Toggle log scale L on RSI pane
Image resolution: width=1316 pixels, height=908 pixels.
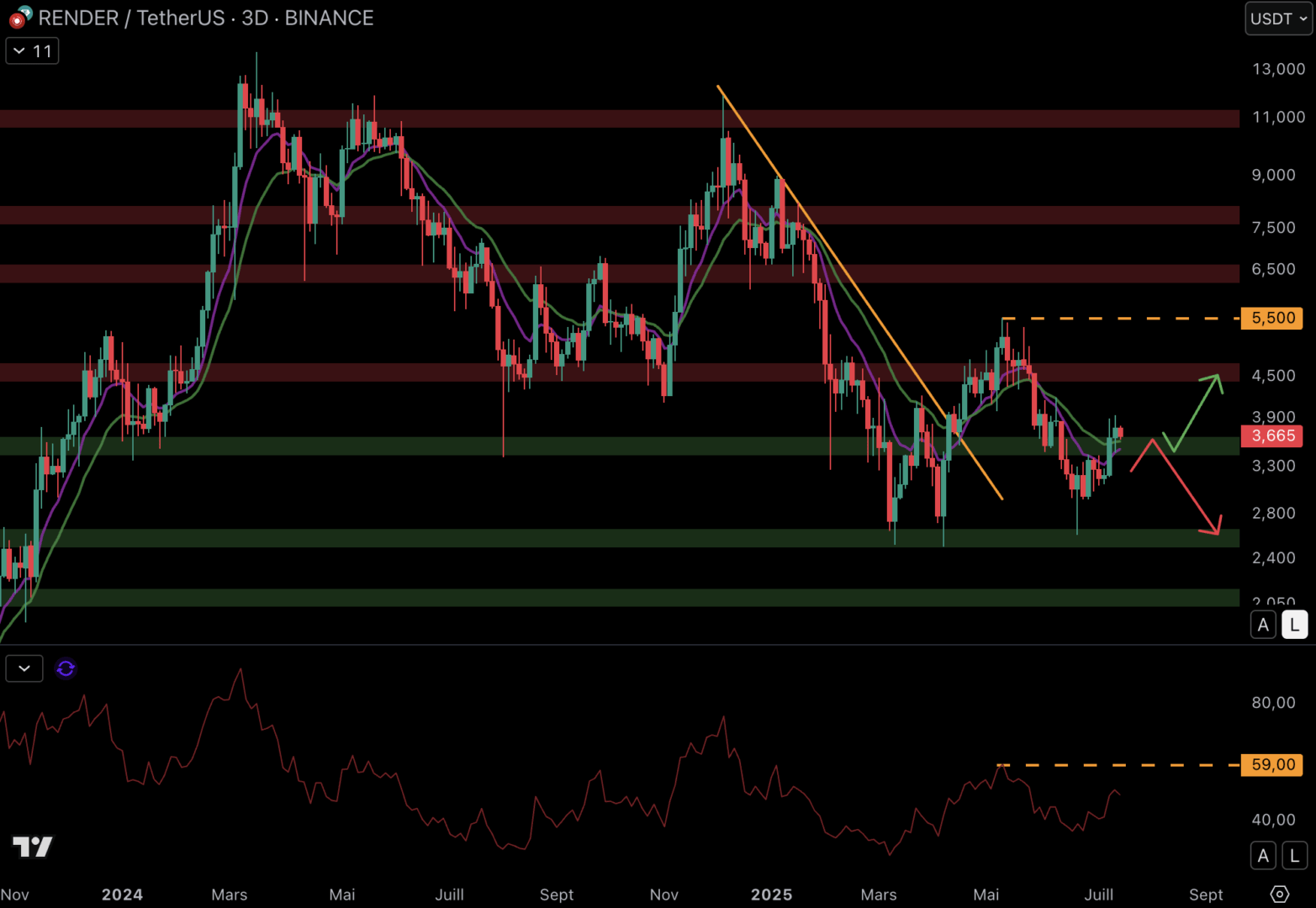(x=1294, y=856)
